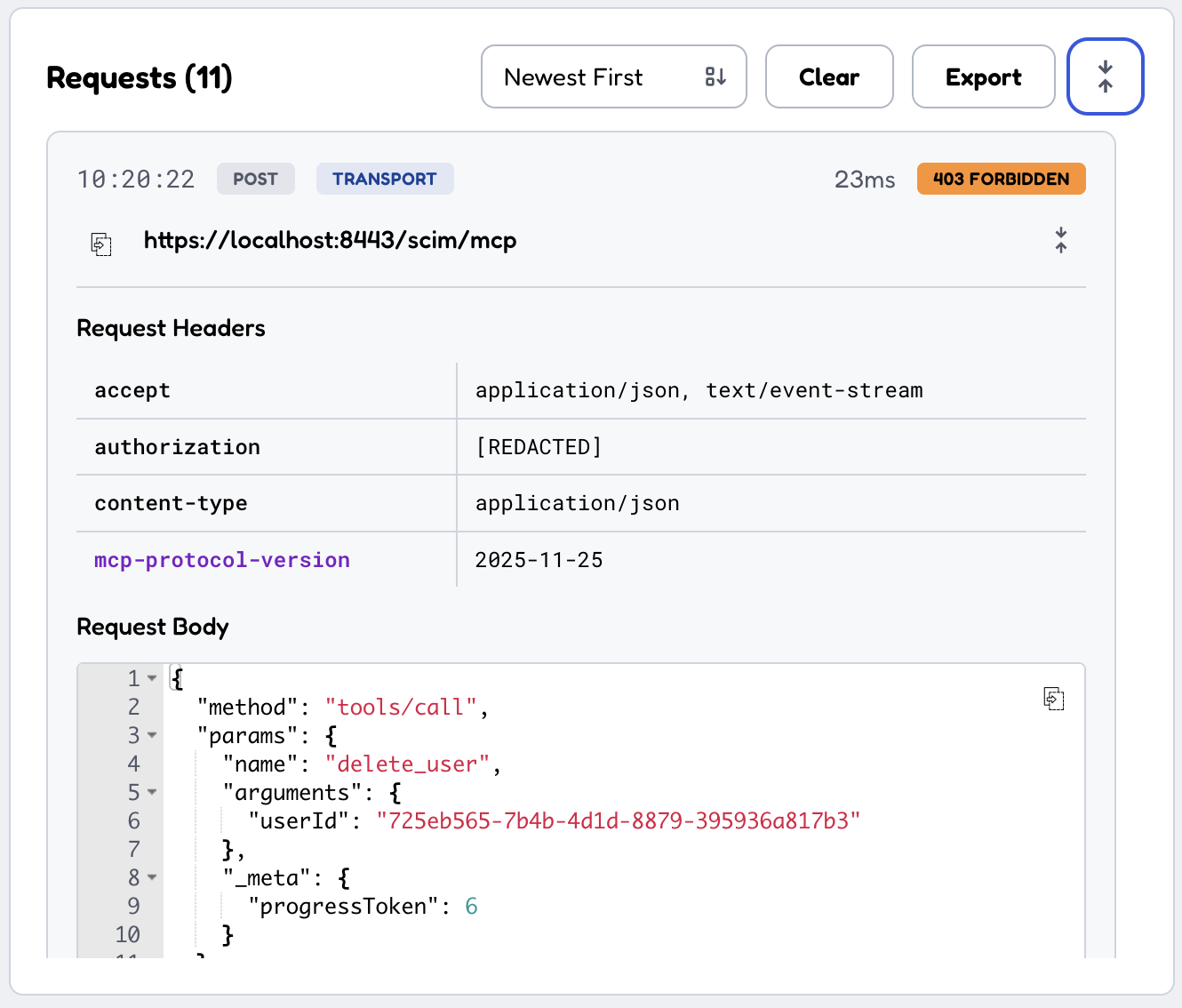Export the requests
1182x1008 pixels.
[x=984, y=76]
